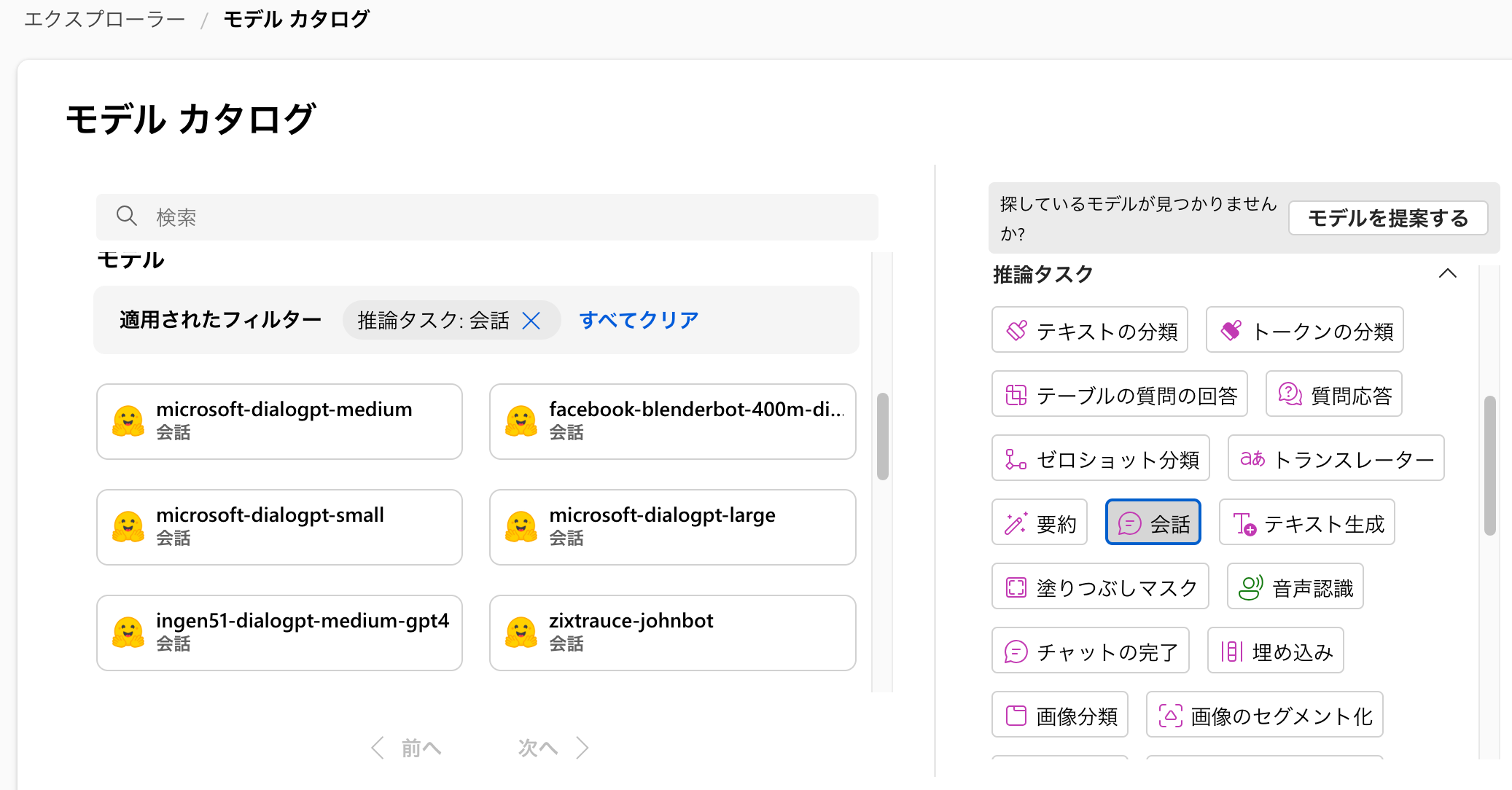Click the zixtrauce-johnbot Hugging Face emoji icon

521,633
